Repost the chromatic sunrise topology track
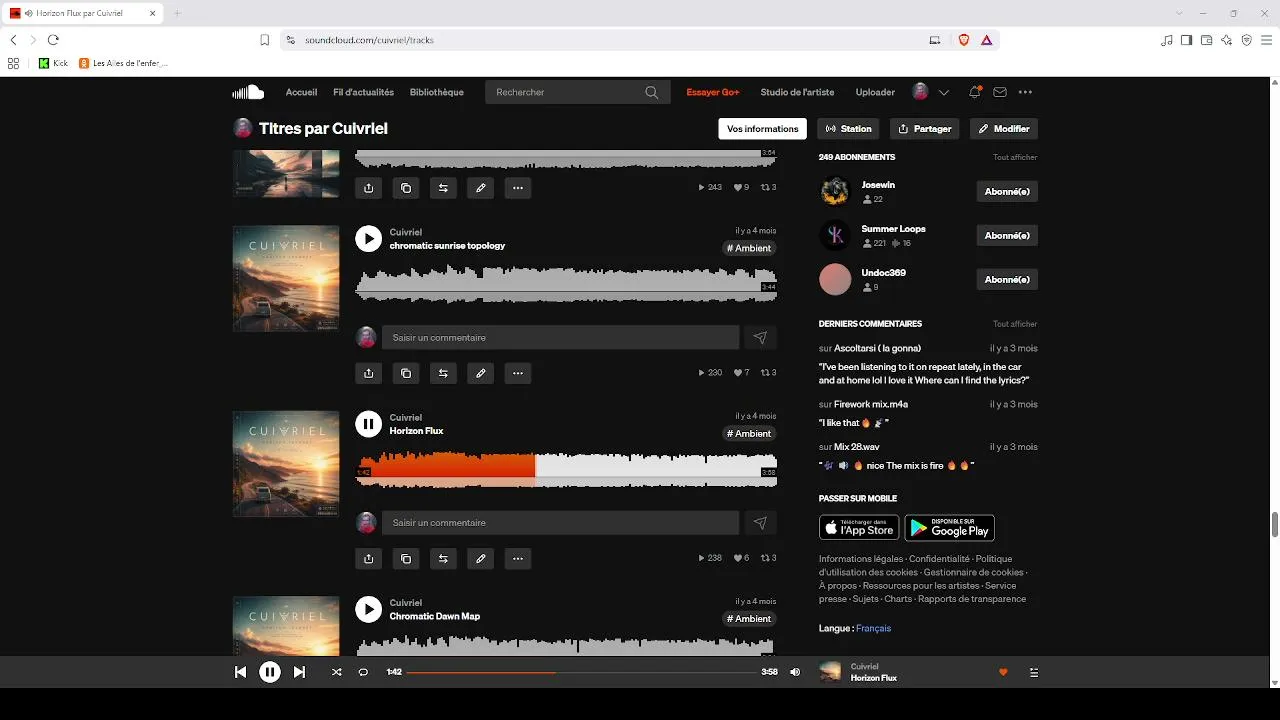Screen dimensions: 1280x720 click(x=443, y=373)
